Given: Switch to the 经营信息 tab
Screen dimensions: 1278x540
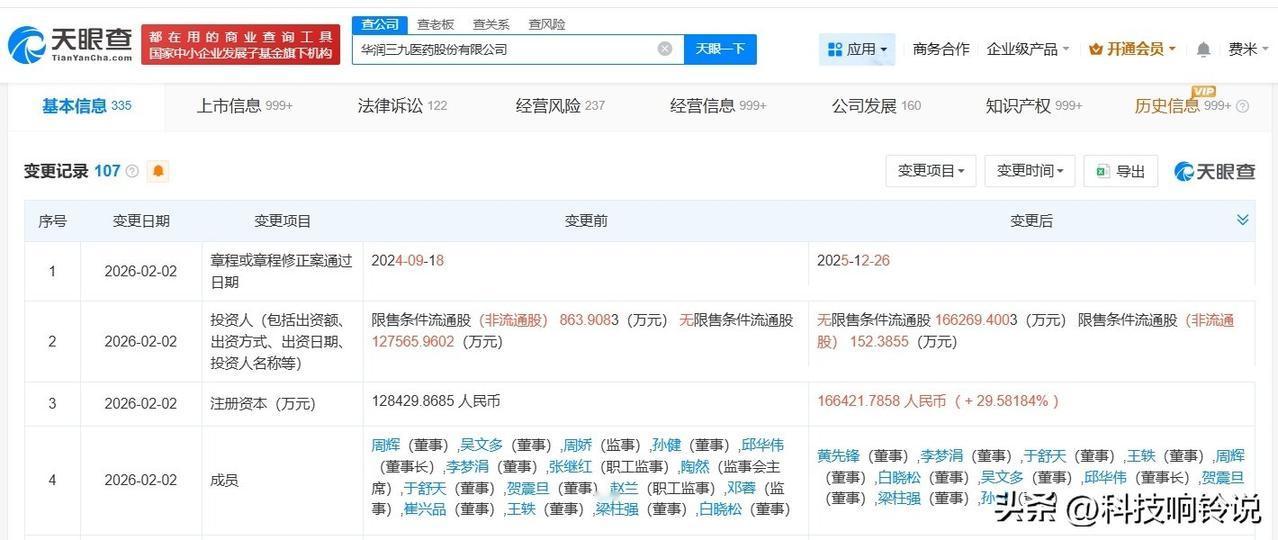Looking at the screenshot, I should (718, 106).
